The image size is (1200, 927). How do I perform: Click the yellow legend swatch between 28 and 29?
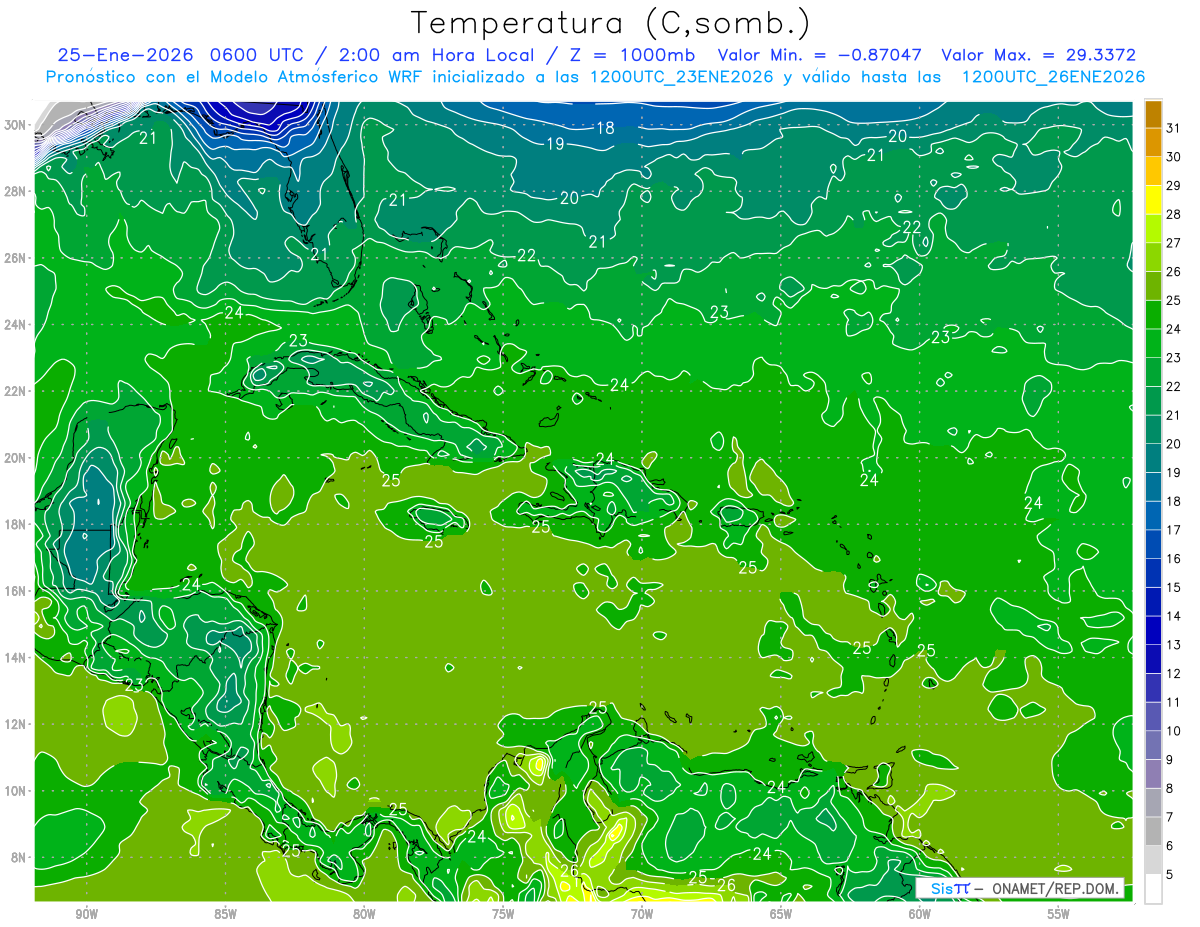coord(1153,200)
